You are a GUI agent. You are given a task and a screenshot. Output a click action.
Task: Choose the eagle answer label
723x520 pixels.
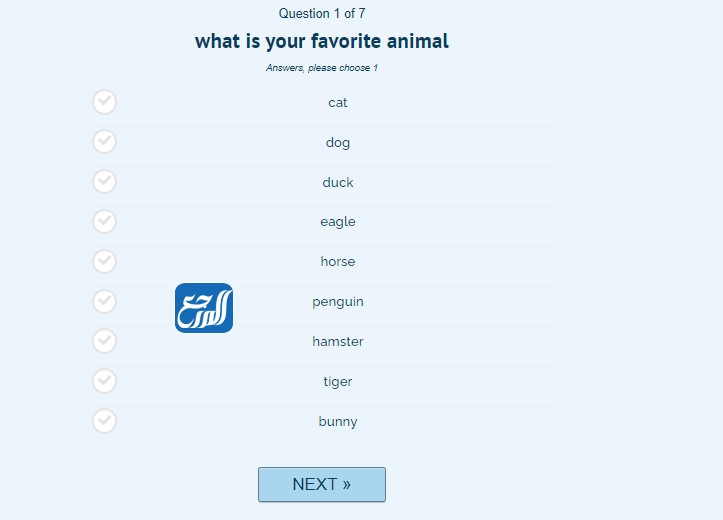coord(338,221)
